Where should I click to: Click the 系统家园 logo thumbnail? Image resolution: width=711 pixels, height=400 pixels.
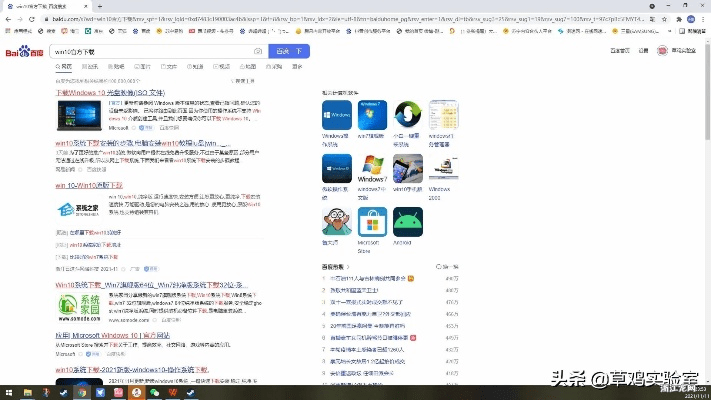(x=79, y=307)
